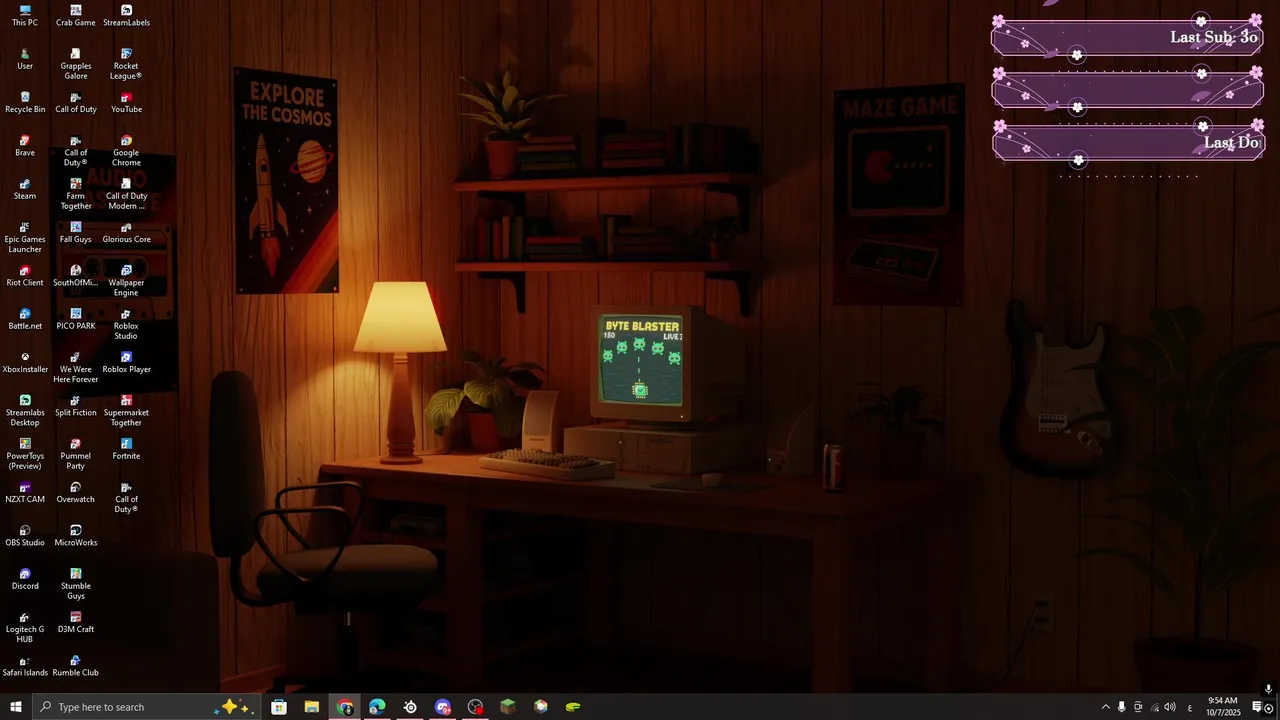1280x720 pixels.
Task: Open Roblox Studio shortcut
Action: pos(126,324)
